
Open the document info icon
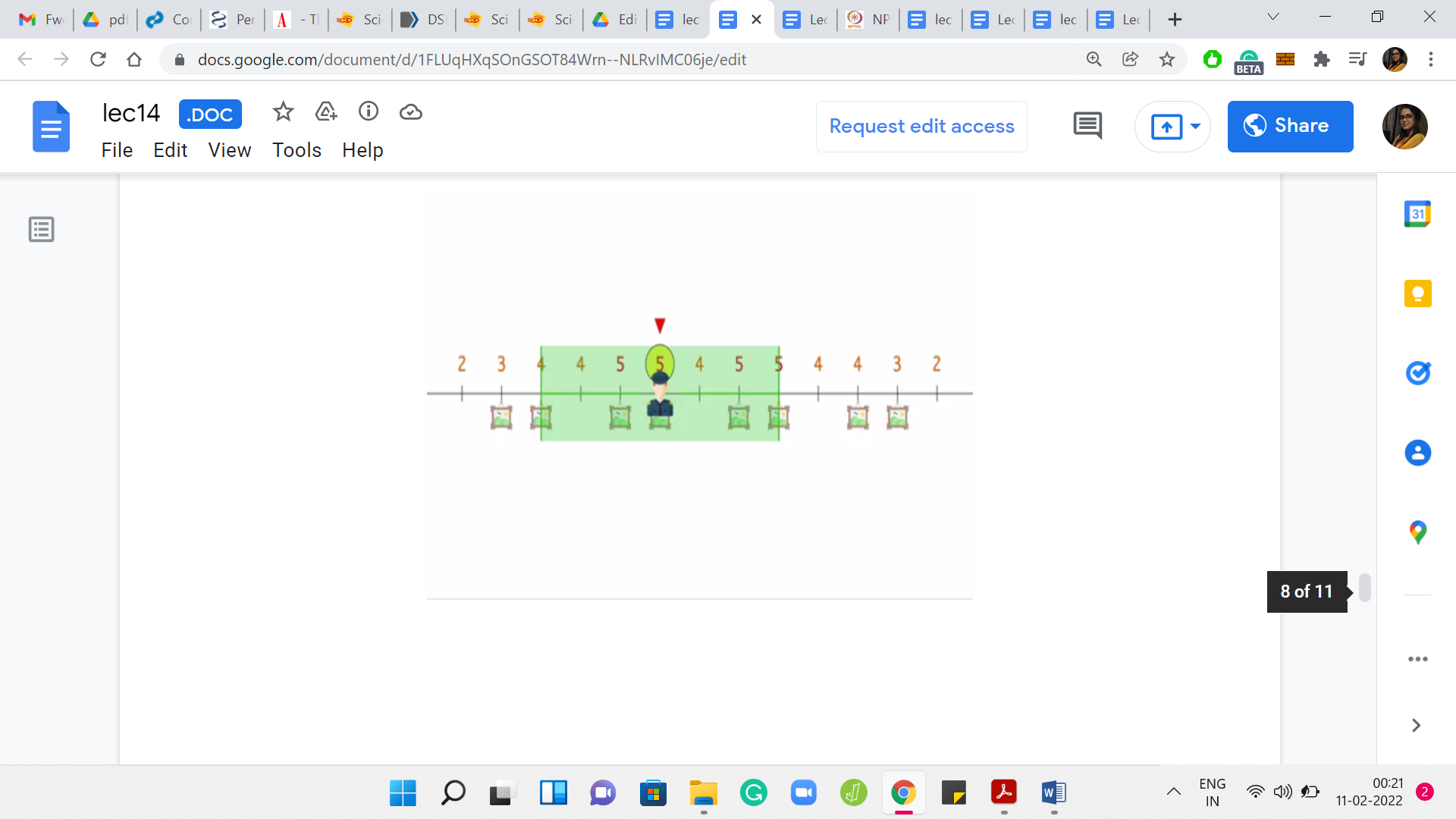369,112
